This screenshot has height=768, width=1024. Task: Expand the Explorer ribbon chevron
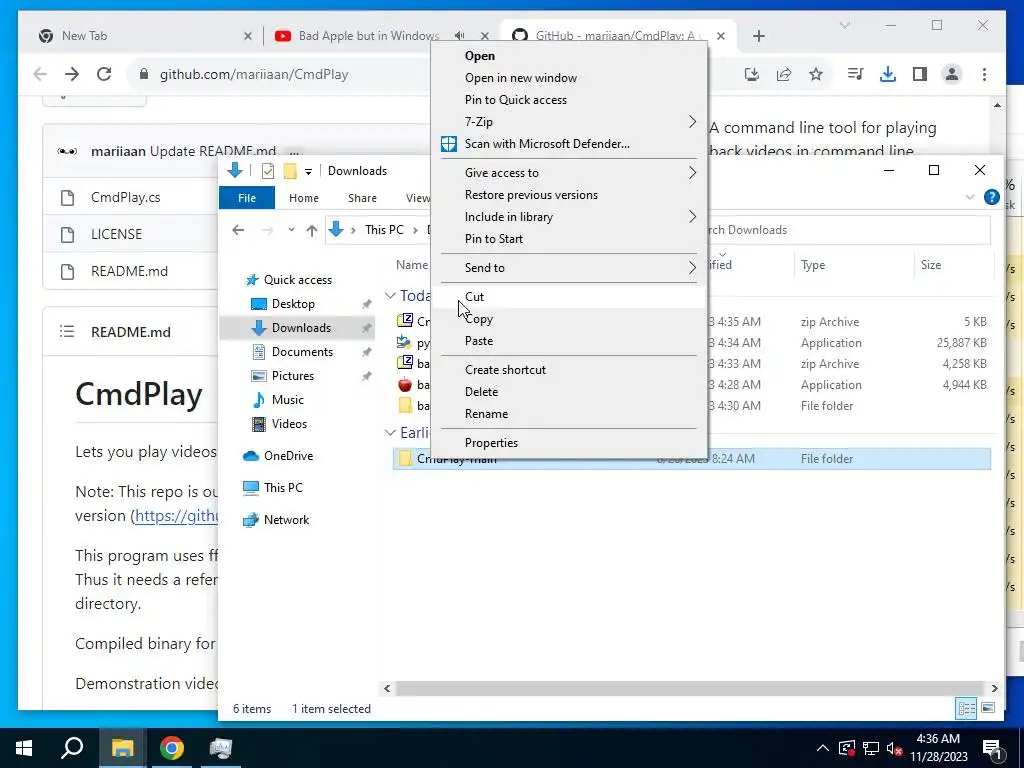[x=970, y=197]
